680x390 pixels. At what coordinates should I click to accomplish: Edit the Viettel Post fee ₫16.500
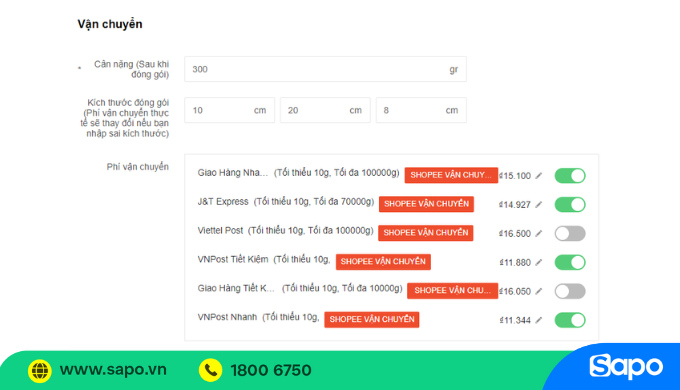coord(539,233)
